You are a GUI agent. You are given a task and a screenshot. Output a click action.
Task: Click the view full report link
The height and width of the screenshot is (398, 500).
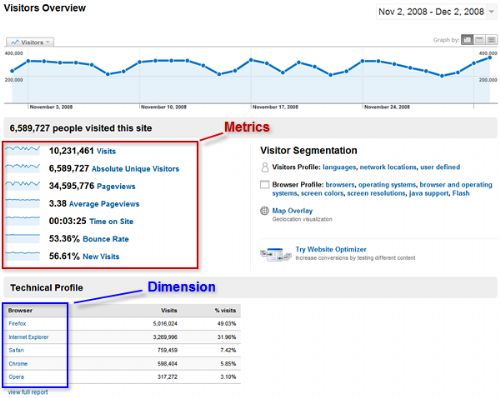[28, 392]
